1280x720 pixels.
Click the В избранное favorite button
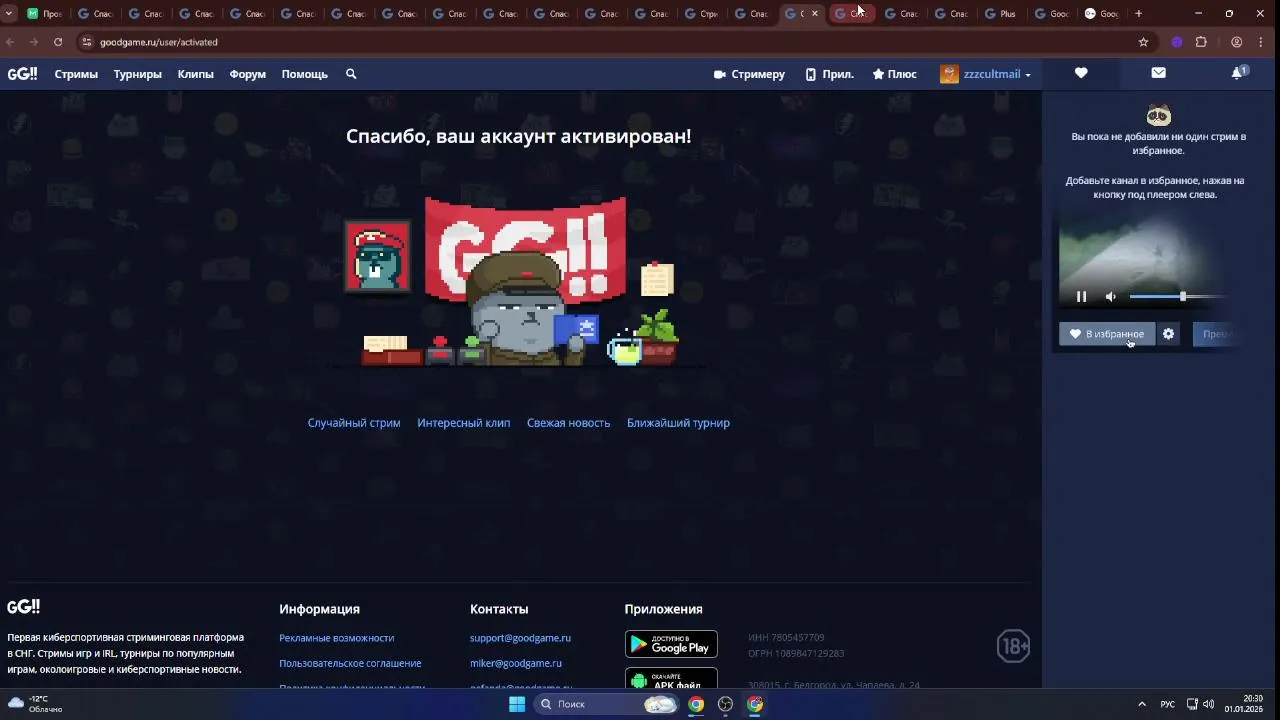point(1107,334)
